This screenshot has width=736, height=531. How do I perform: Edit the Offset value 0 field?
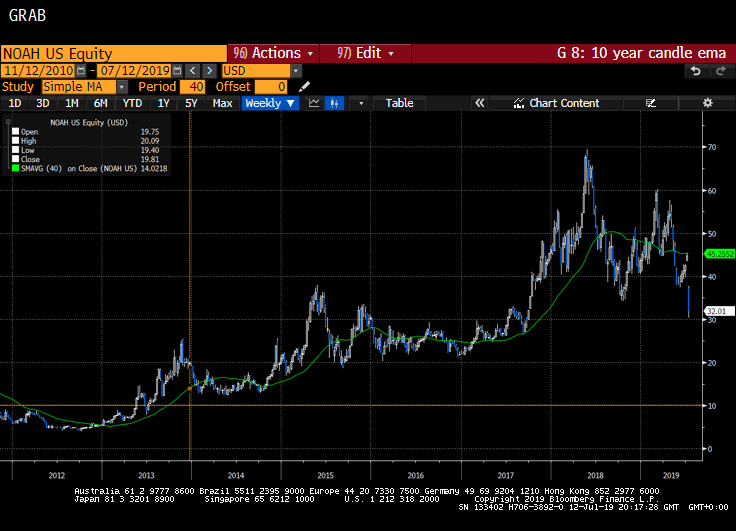[x=271, y=87]
